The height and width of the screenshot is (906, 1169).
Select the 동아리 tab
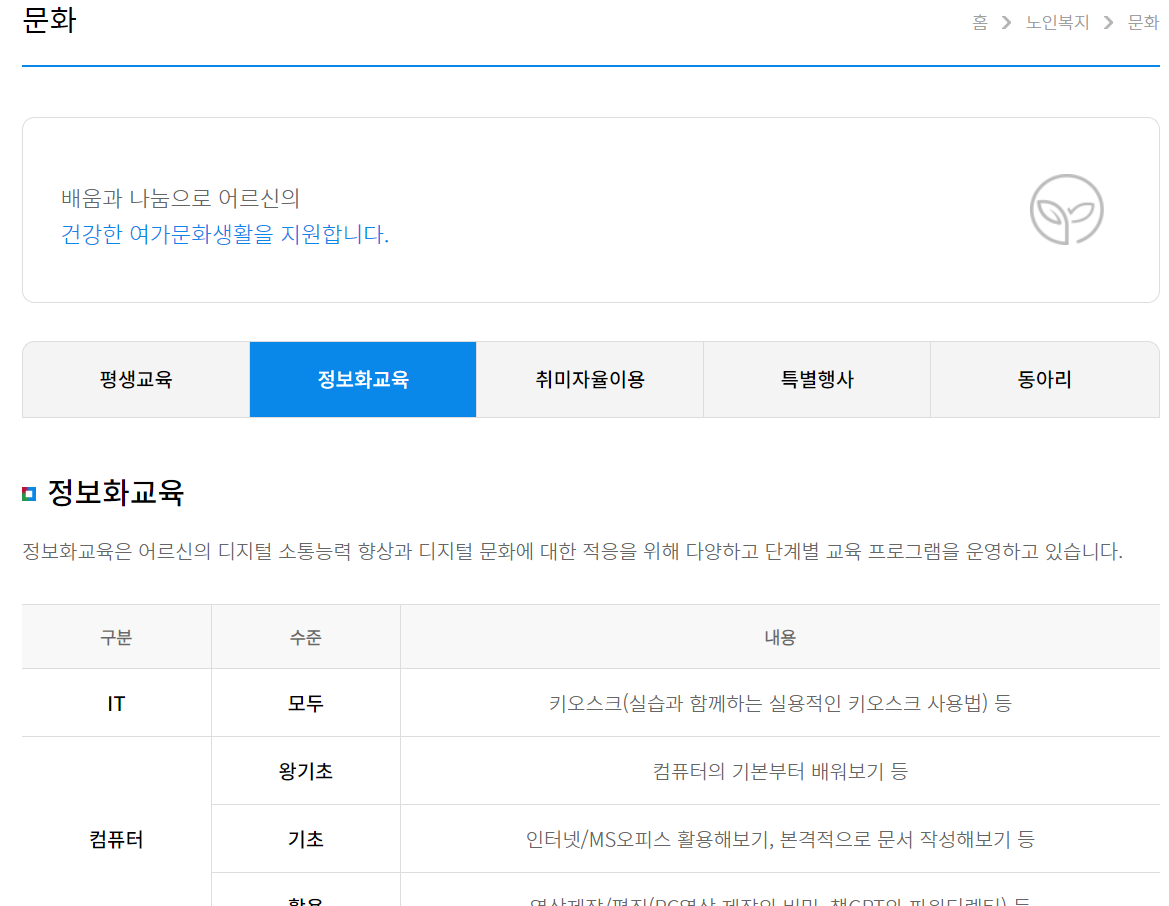coord(1044,379)
